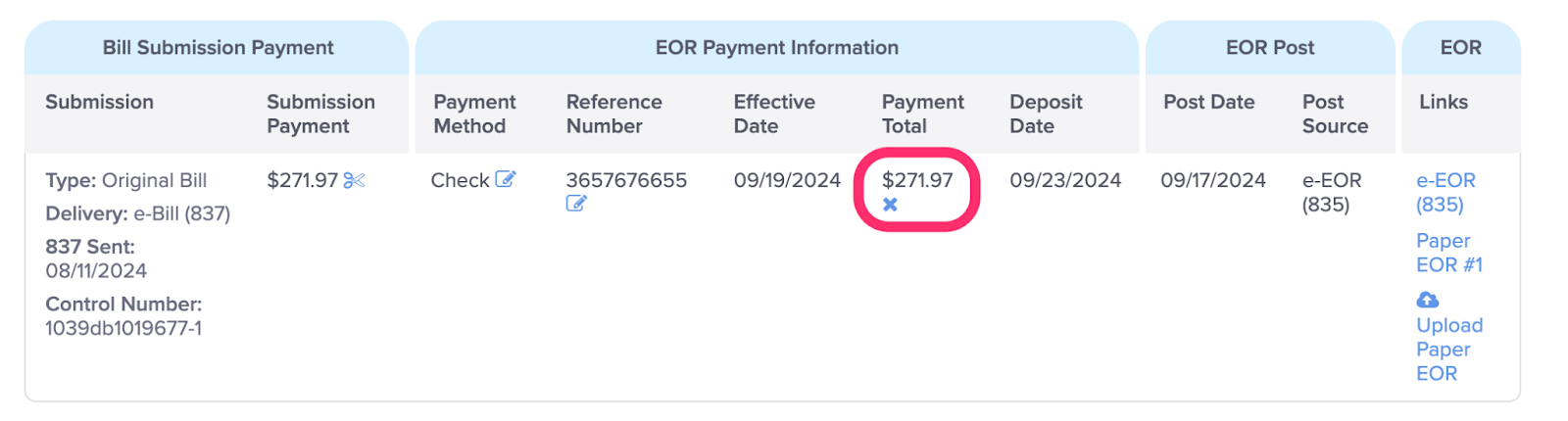This screenshot has height=421, width=1568.
Task: Click the Bill Submission Payment header
Action: click(218, 47)
